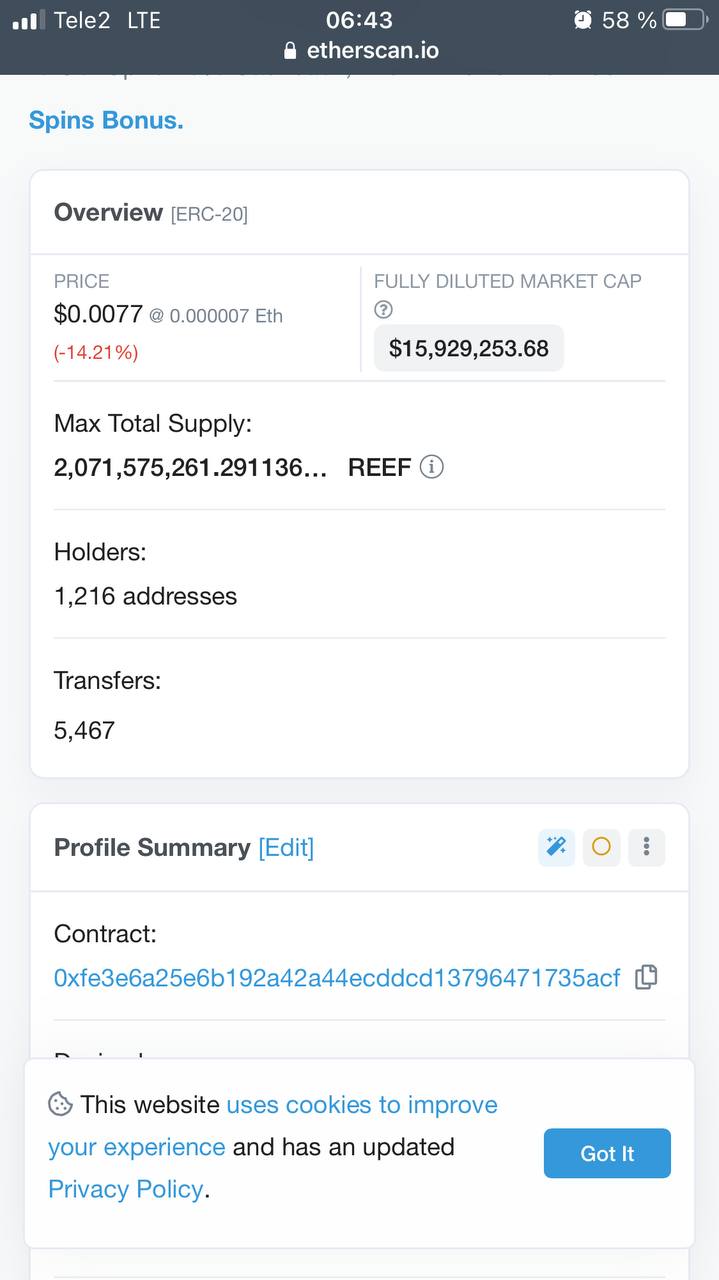Tap the truncated max total supply number

click(x=190, y=467)
